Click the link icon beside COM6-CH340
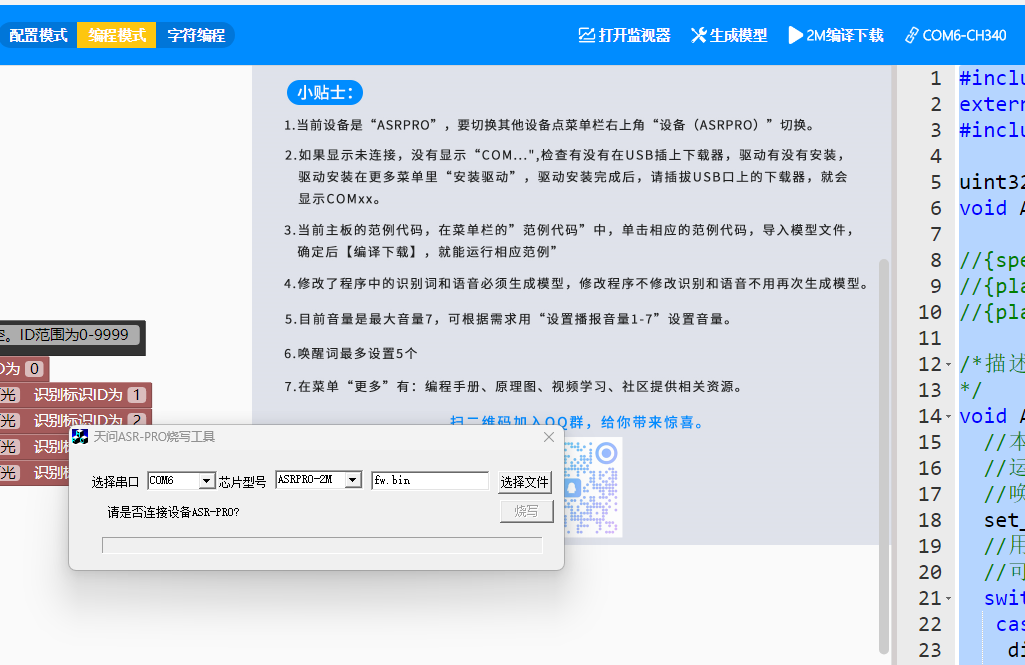The width and height of the screenshot is (1025, 665). click(x=911, y=35)
